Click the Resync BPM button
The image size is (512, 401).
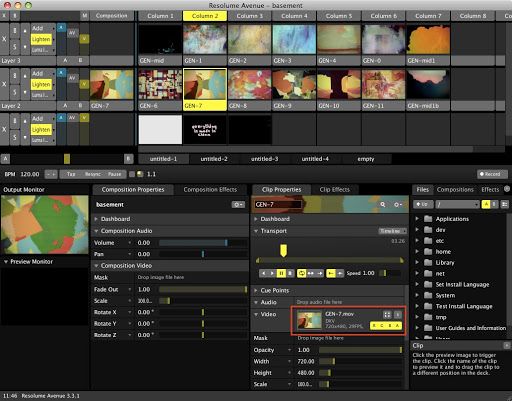[x=93, y=174]
